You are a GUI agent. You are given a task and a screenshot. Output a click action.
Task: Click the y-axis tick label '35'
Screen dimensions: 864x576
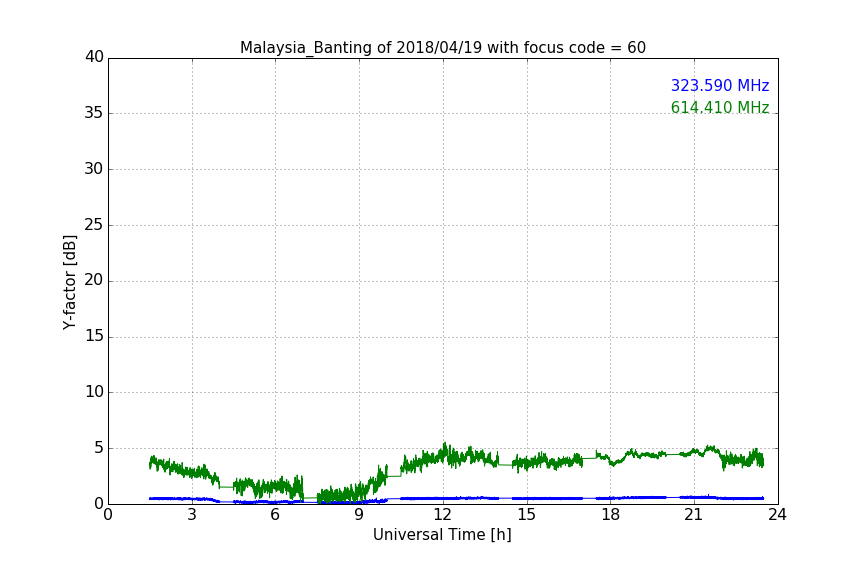[x=94, y=113]
